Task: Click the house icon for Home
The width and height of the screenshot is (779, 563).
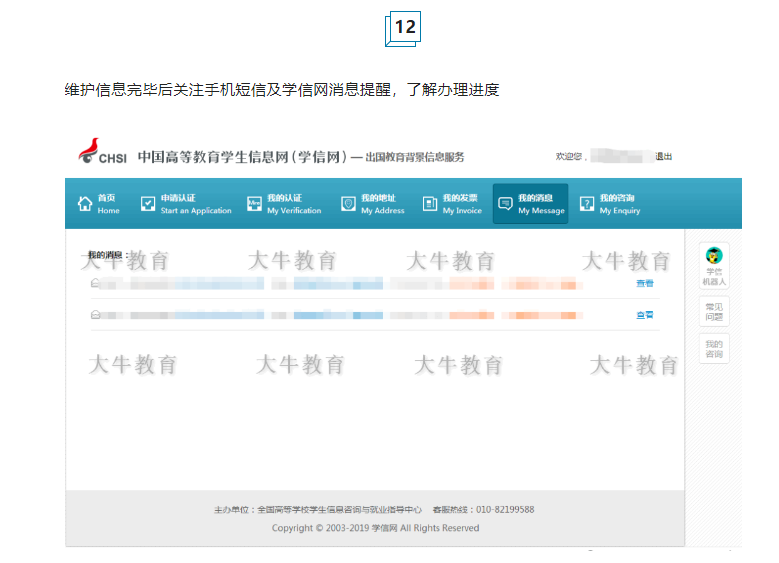Action: click(85, 204)
